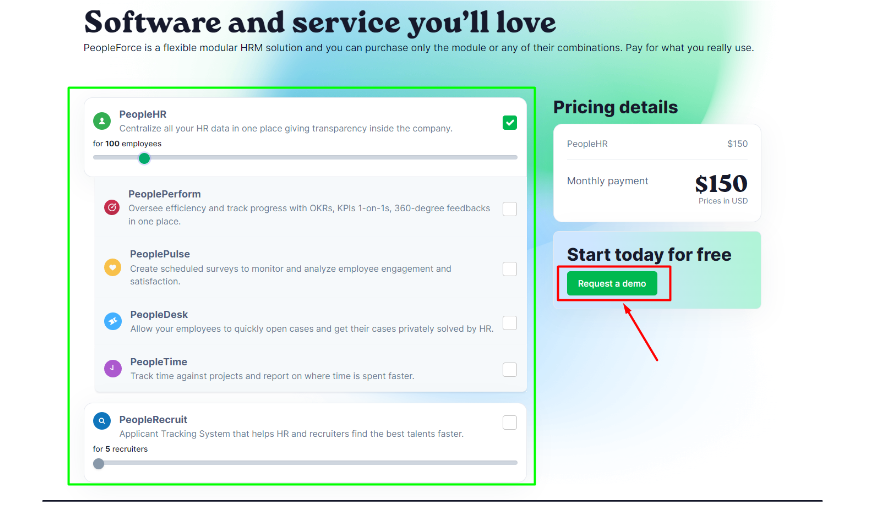Click the blue PeopleDesk ticket icon

tap(113, 321)
